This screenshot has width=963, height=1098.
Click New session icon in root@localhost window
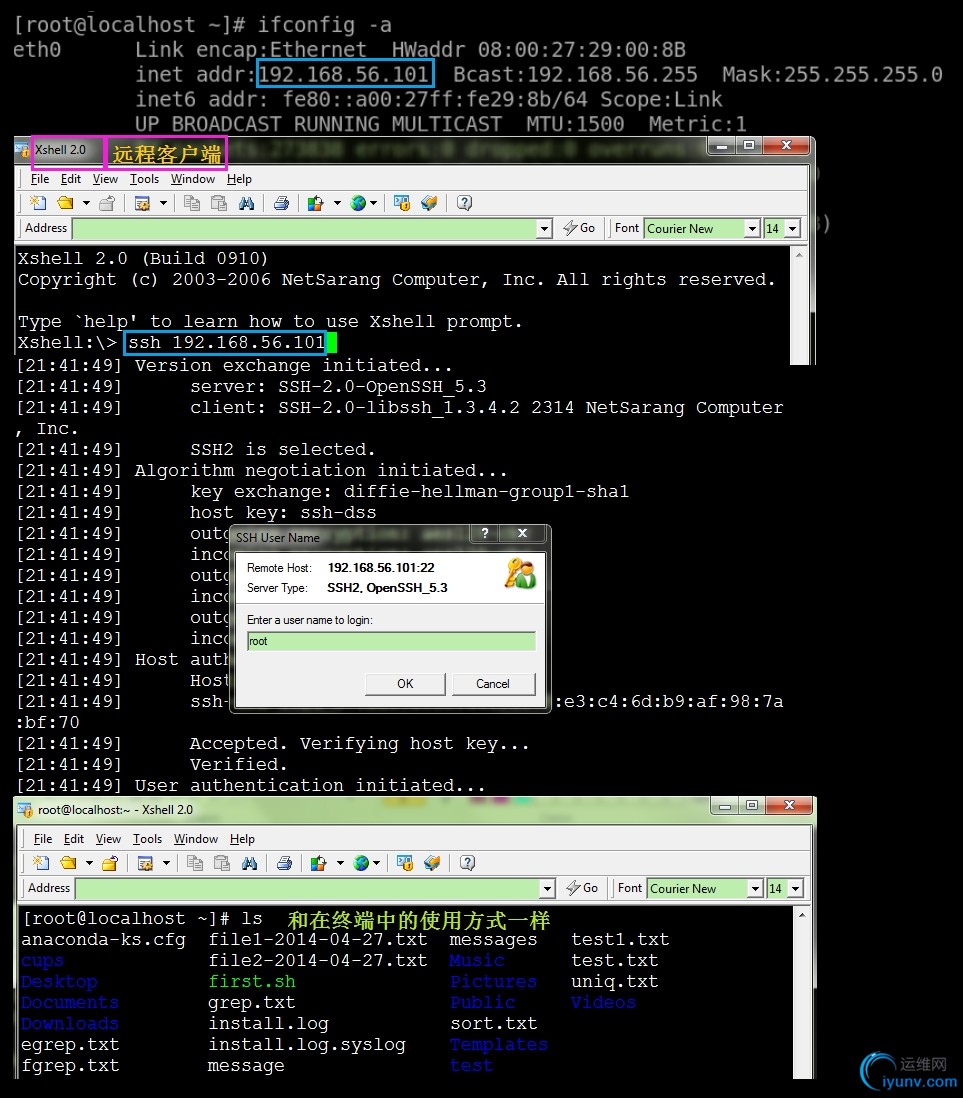41,863
